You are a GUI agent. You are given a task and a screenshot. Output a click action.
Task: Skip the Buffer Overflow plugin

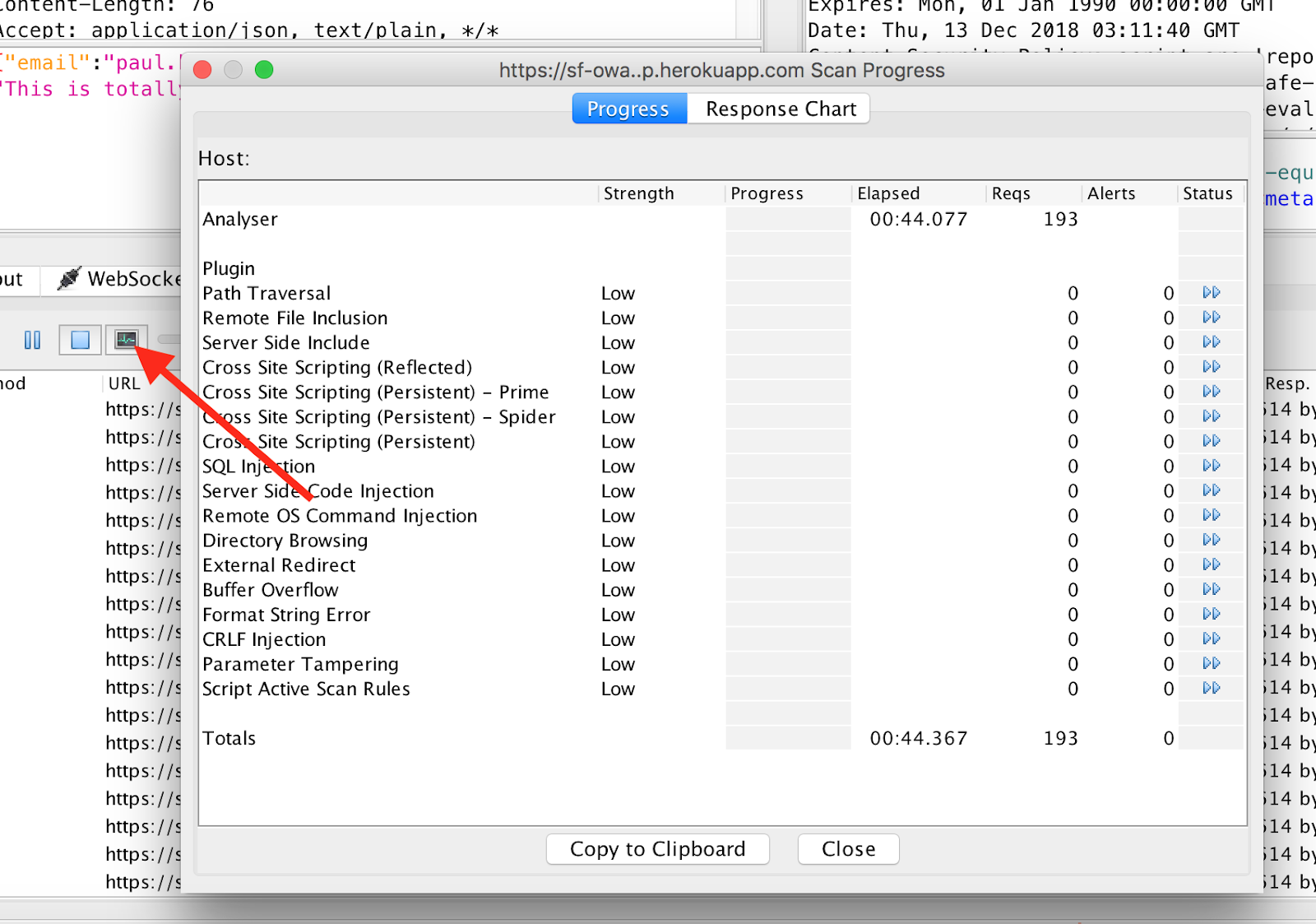click(x=1210, y=589)
